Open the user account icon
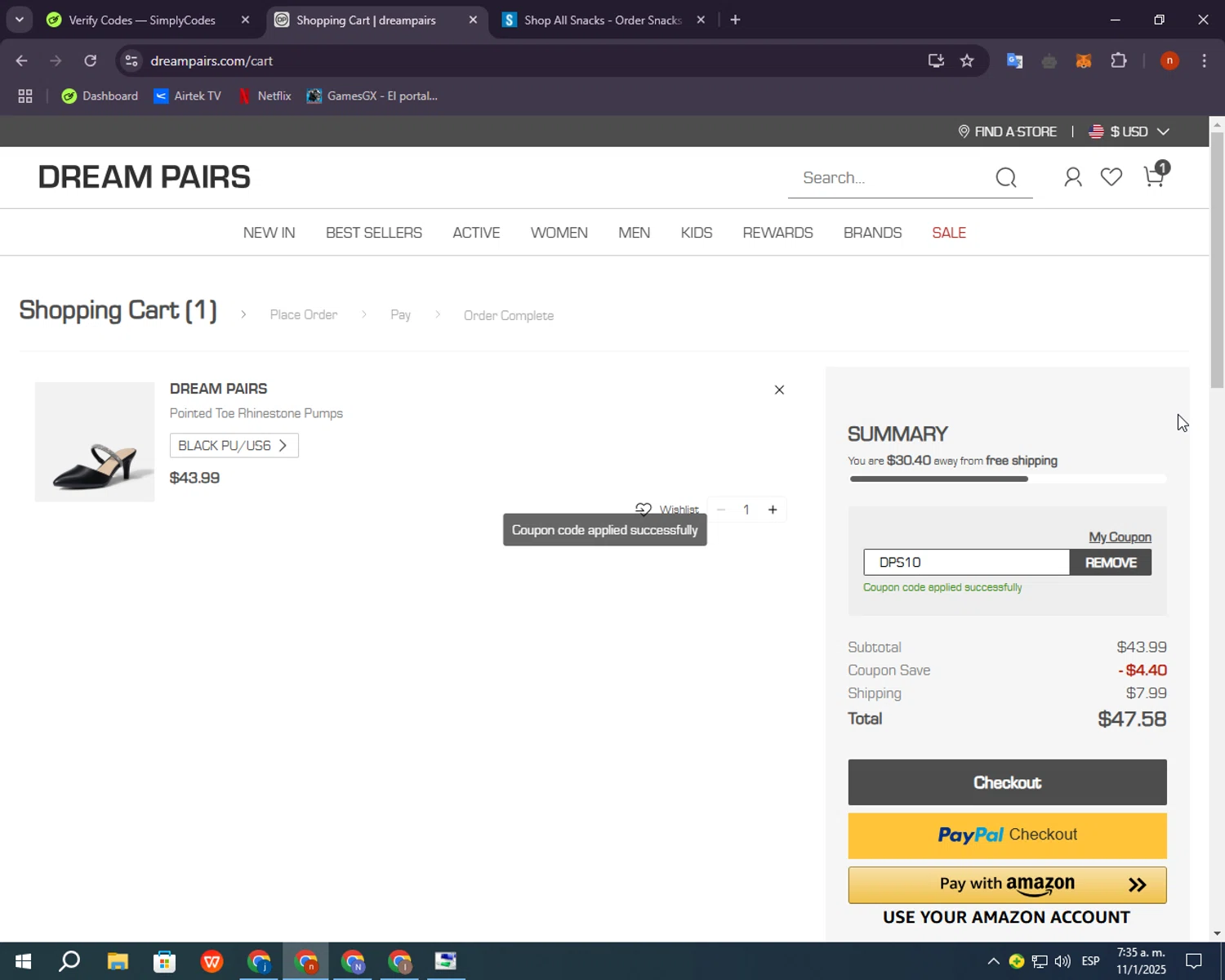 click(1073, 177)
